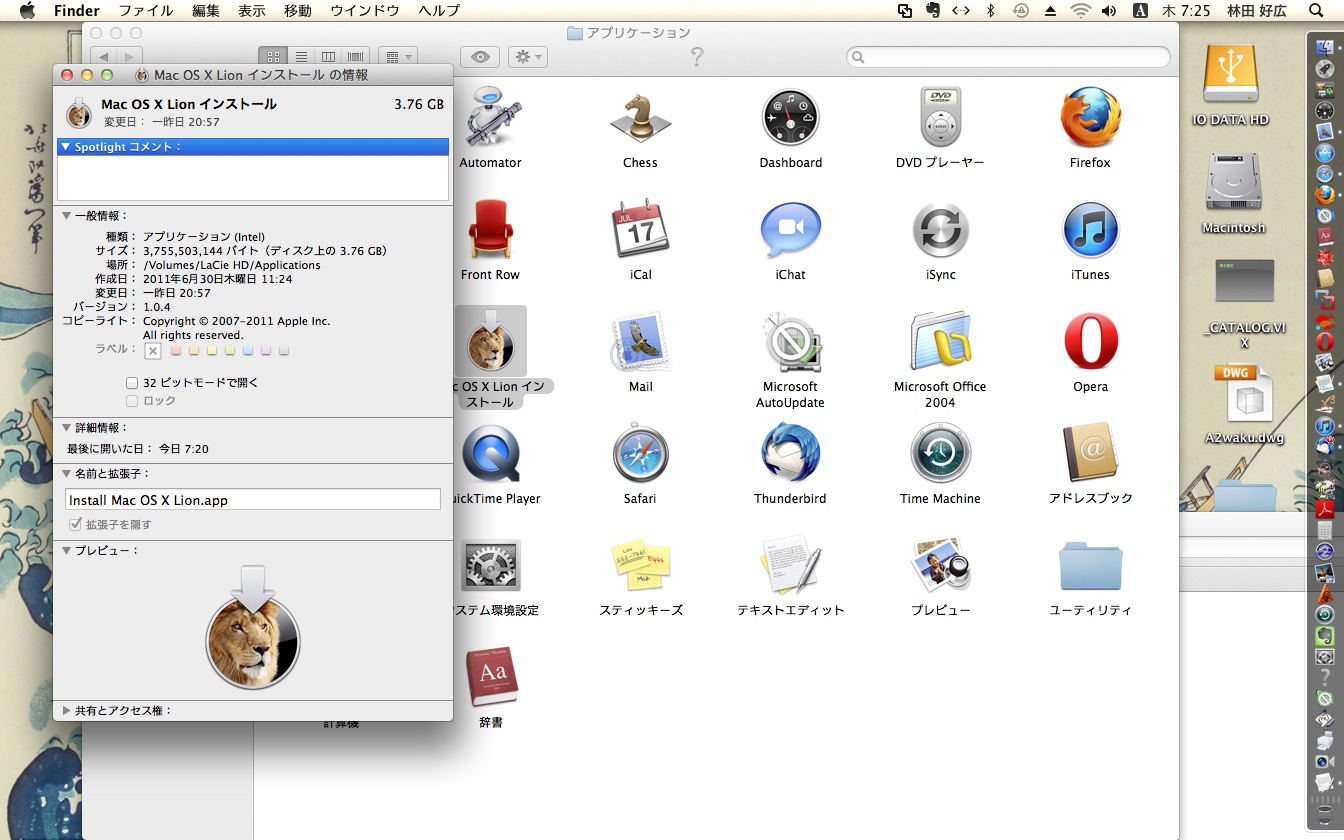Select the Safari icon
The image size is (1344, 840).
640,454
